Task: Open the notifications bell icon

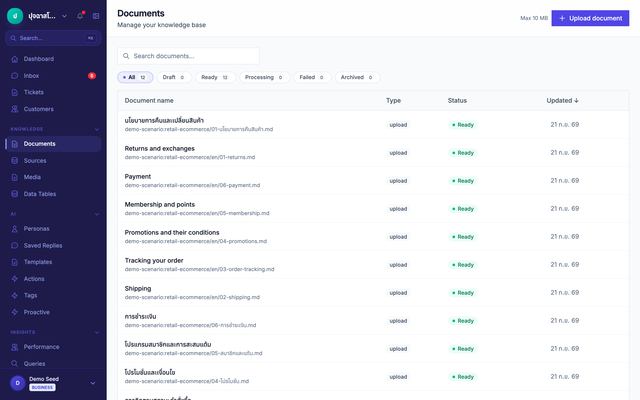Action: tap(80, 16)
